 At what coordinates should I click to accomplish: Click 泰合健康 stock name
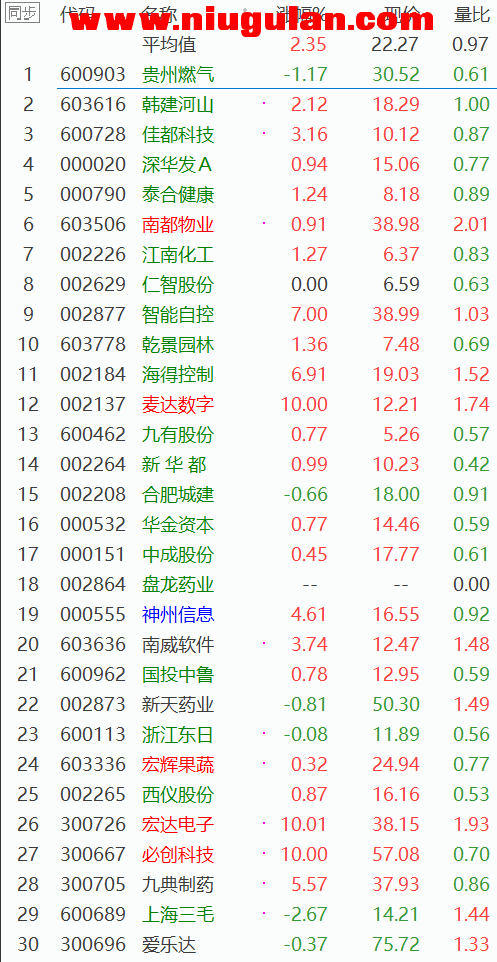(178, 194)
